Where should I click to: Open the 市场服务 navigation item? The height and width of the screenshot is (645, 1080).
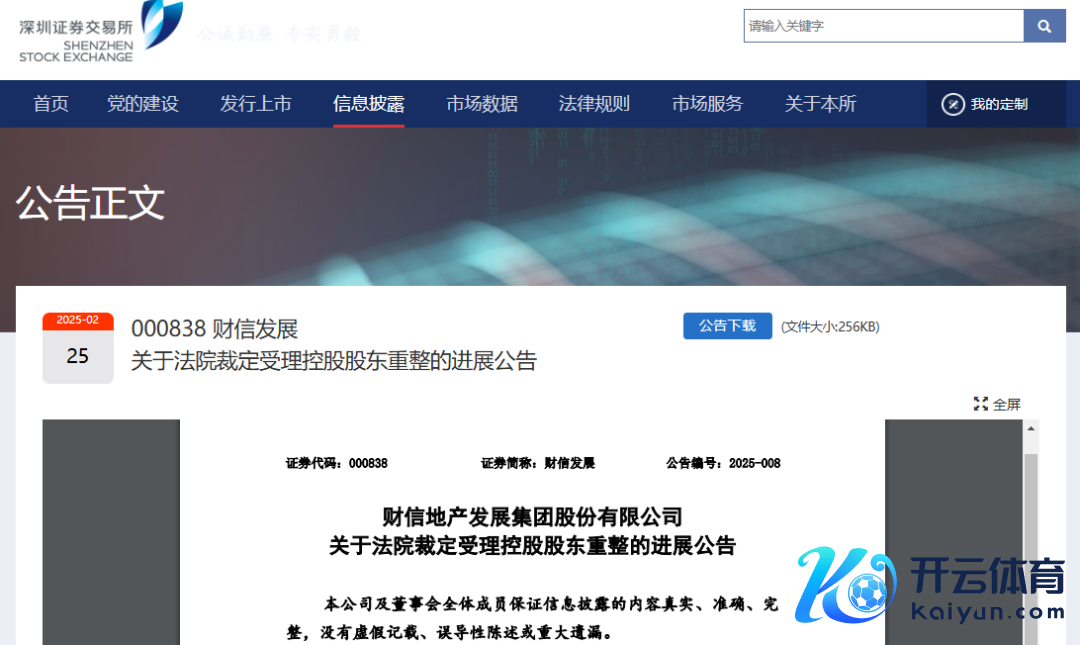point(708,104)
